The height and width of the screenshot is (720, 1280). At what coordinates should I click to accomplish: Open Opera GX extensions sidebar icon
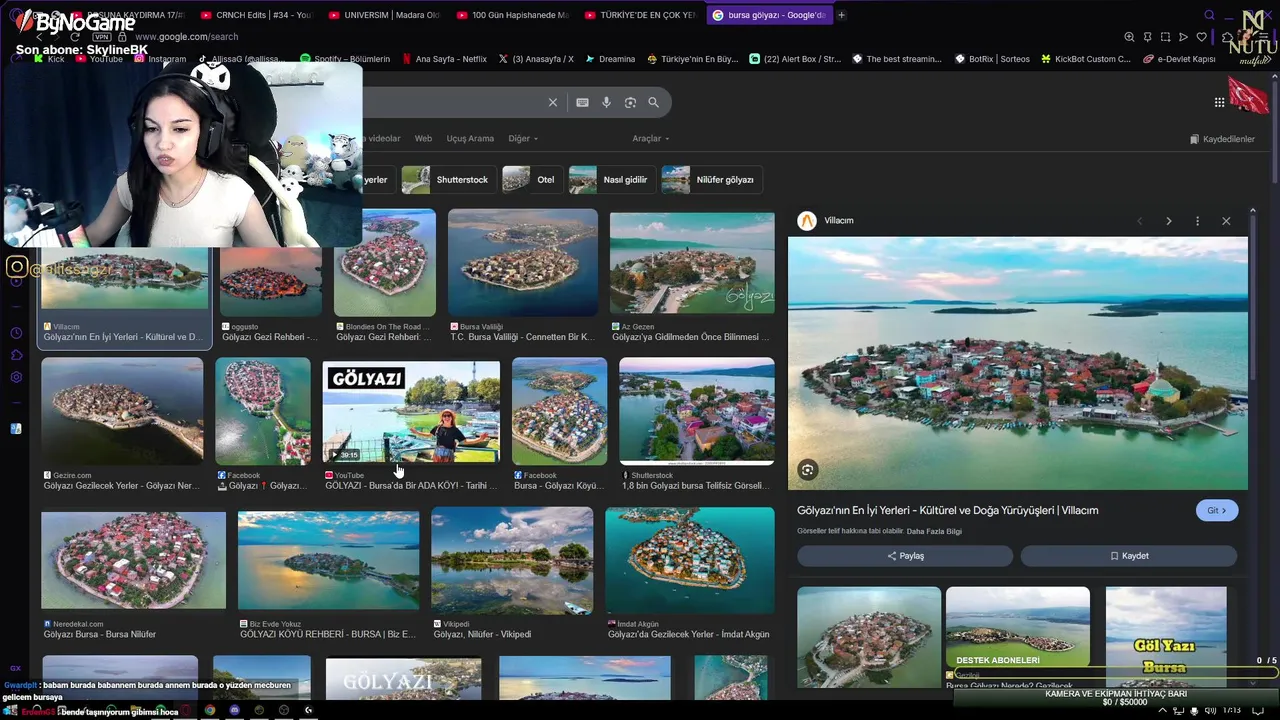point(16,355)
